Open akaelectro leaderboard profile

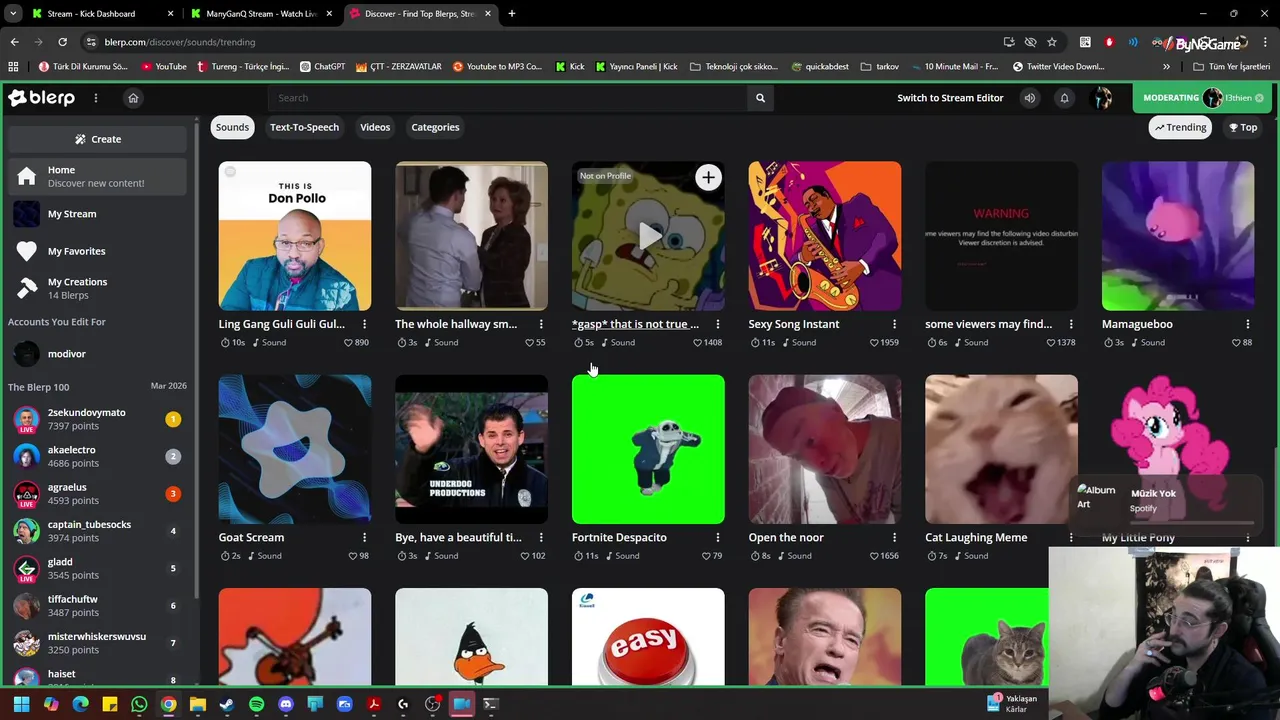(97, 456)
